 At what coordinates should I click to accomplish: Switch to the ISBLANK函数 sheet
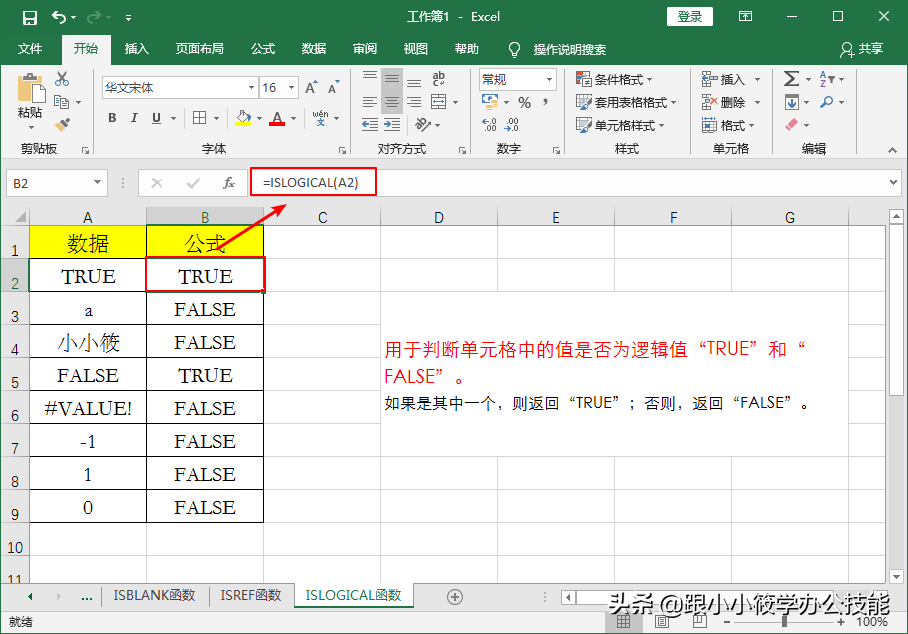click(x=154, y=595)
